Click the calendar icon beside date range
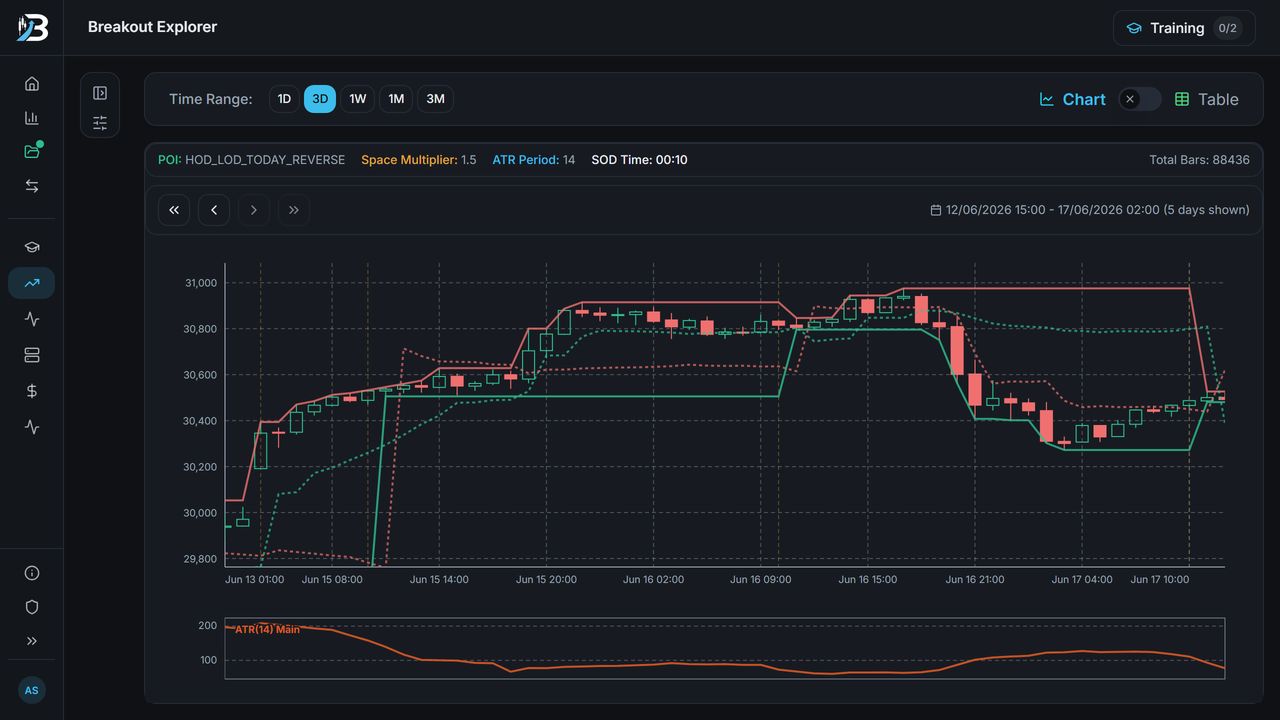 coord(936,210)
